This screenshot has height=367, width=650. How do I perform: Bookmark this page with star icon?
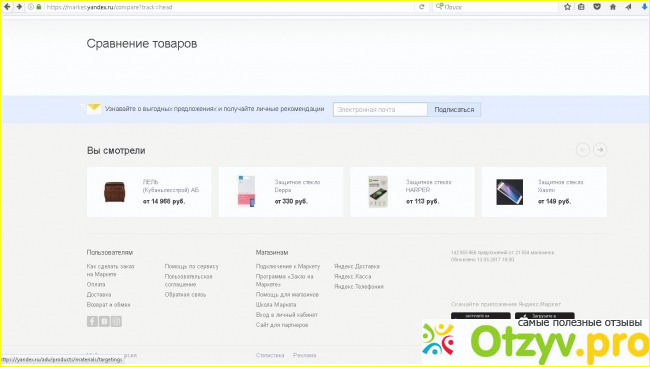tap(568, 7)
